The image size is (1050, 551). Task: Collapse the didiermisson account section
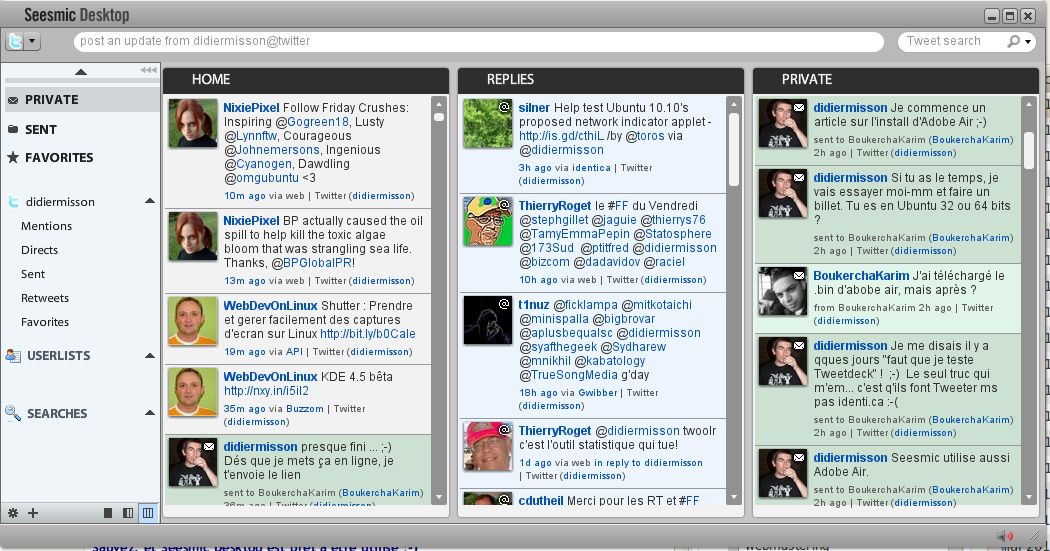click(x=150, y=201)
